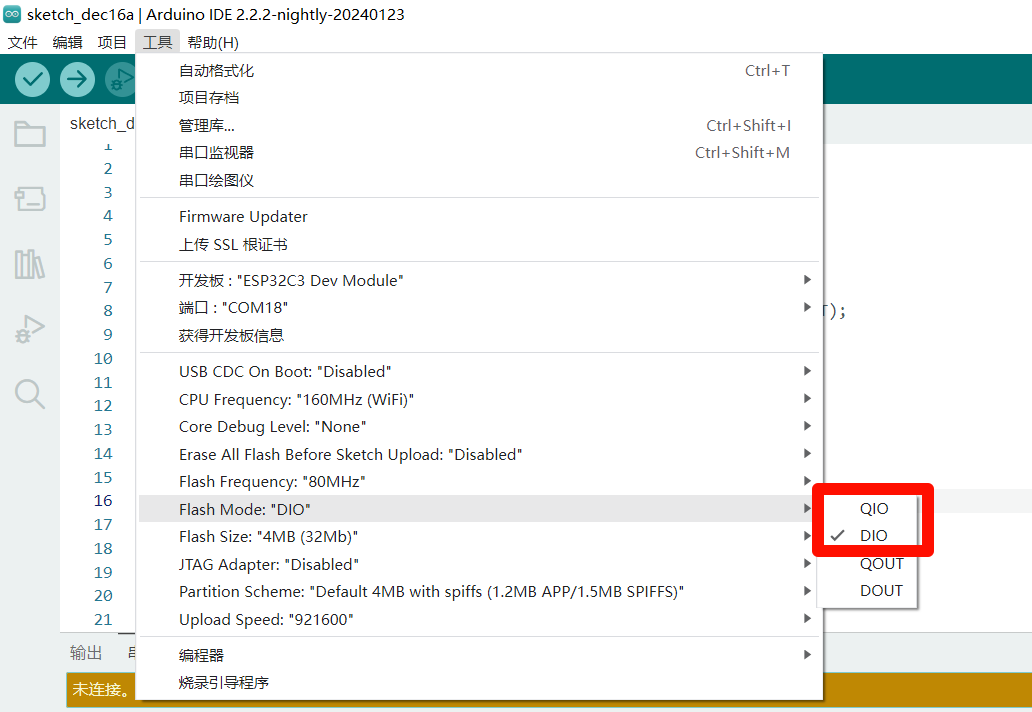Open the Boards Manager sidebar icon
Viewport: 1032px width, 712px height.
pyautogui.click(x=30, y=199)
